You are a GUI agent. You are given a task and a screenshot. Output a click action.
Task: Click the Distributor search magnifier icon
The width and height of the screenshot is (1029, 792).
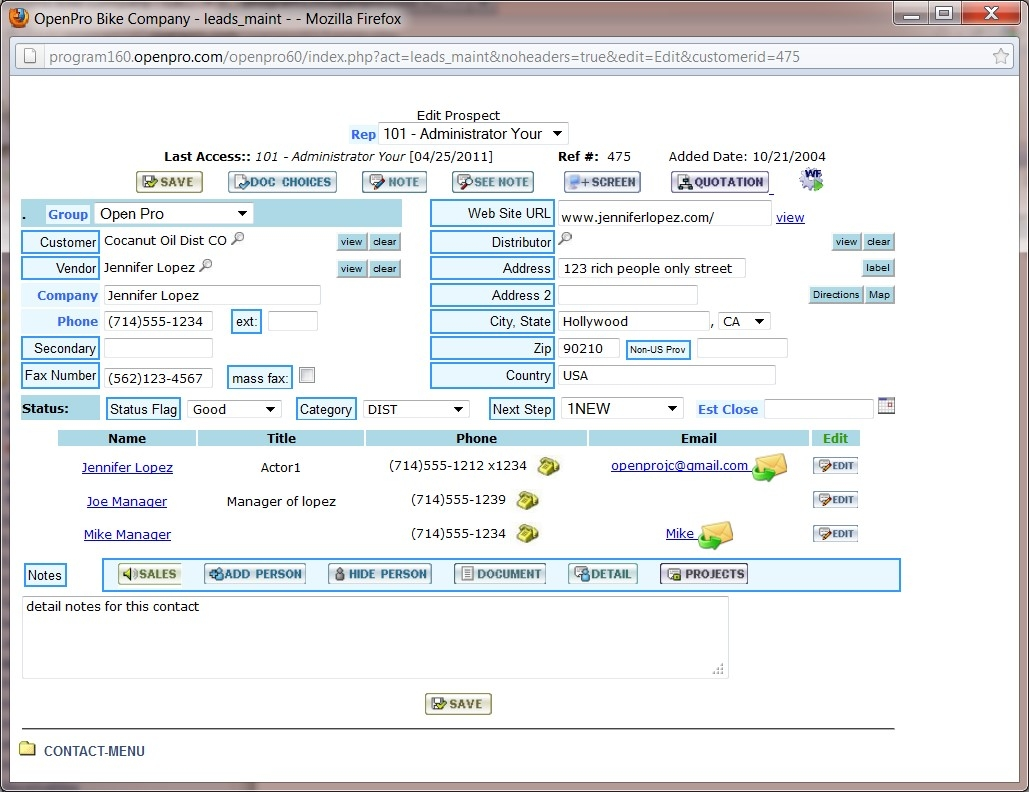(x=565, y=239)
